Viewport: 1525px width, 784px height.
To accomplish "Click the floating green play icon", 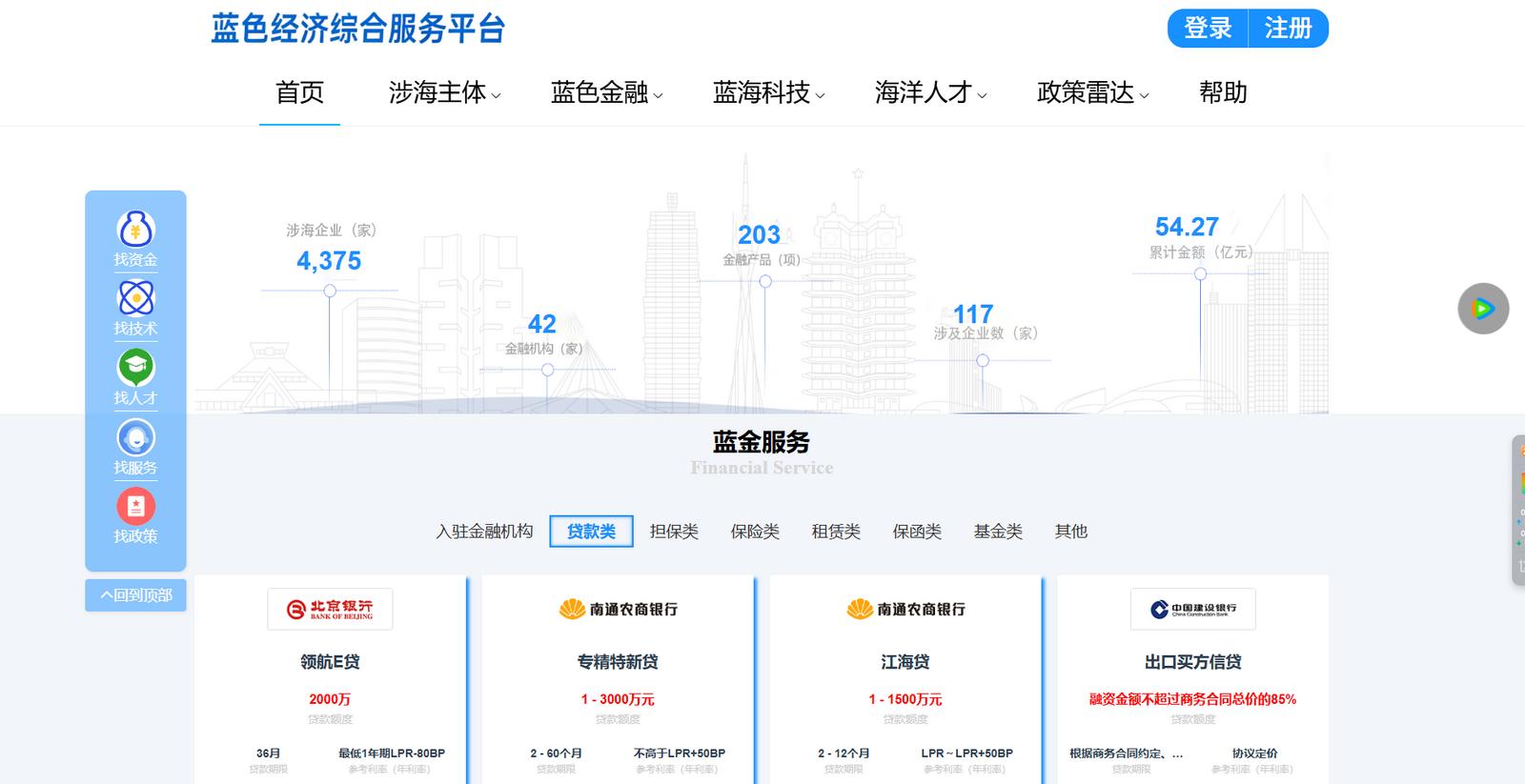I will [1482, 309].
